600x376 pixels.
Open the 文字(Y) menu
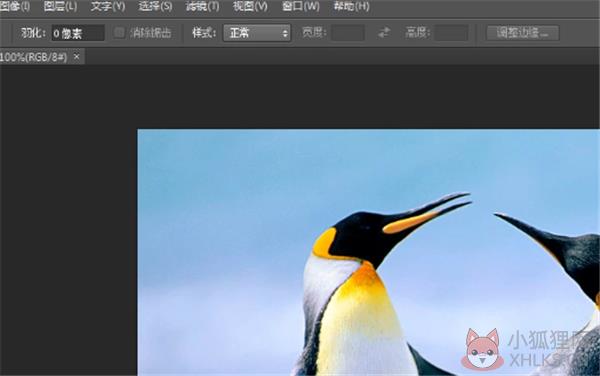tap(108, 6)
